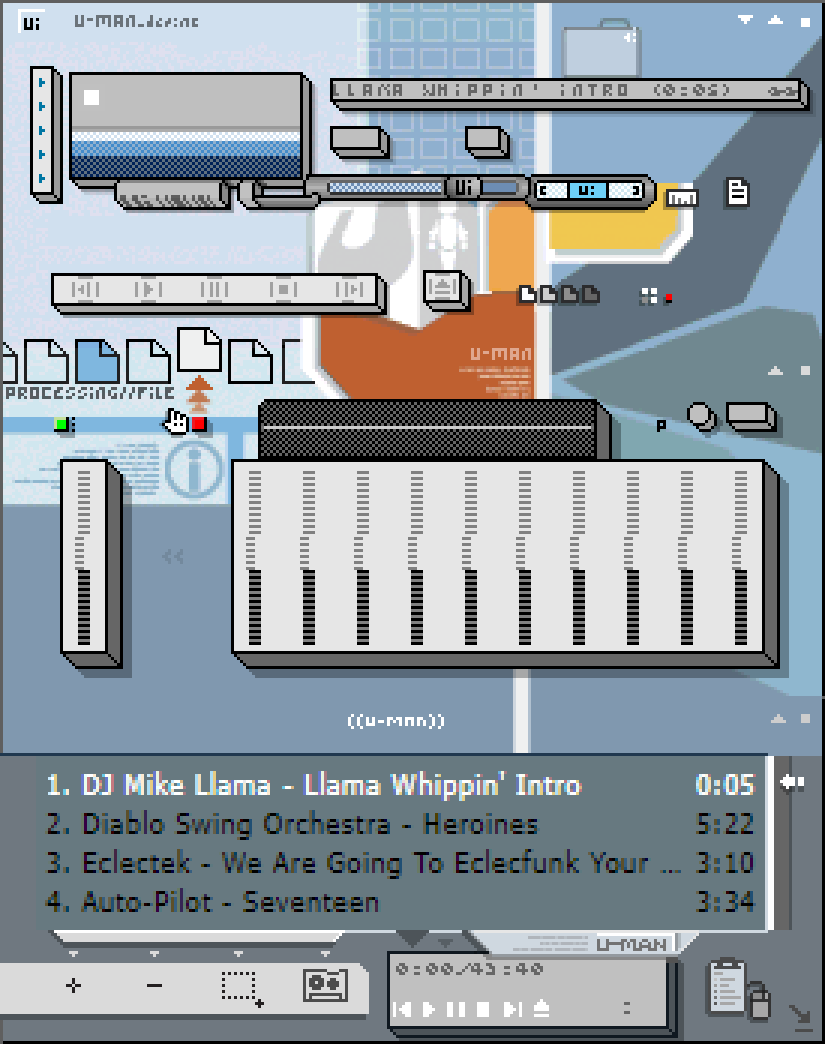Expand the playlist using the small up arrow
The image size is (825, 1044).
point(776,717)
